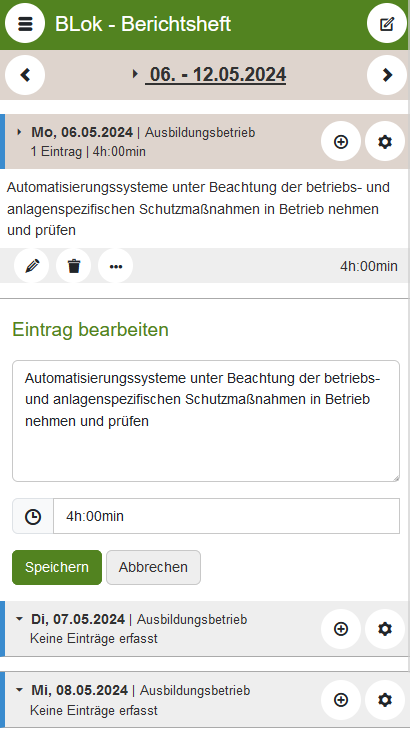Open more options ellipsis for entry
Image resolution: width=410 pixels, height=732 pixels.
click(x=116, y=266)
